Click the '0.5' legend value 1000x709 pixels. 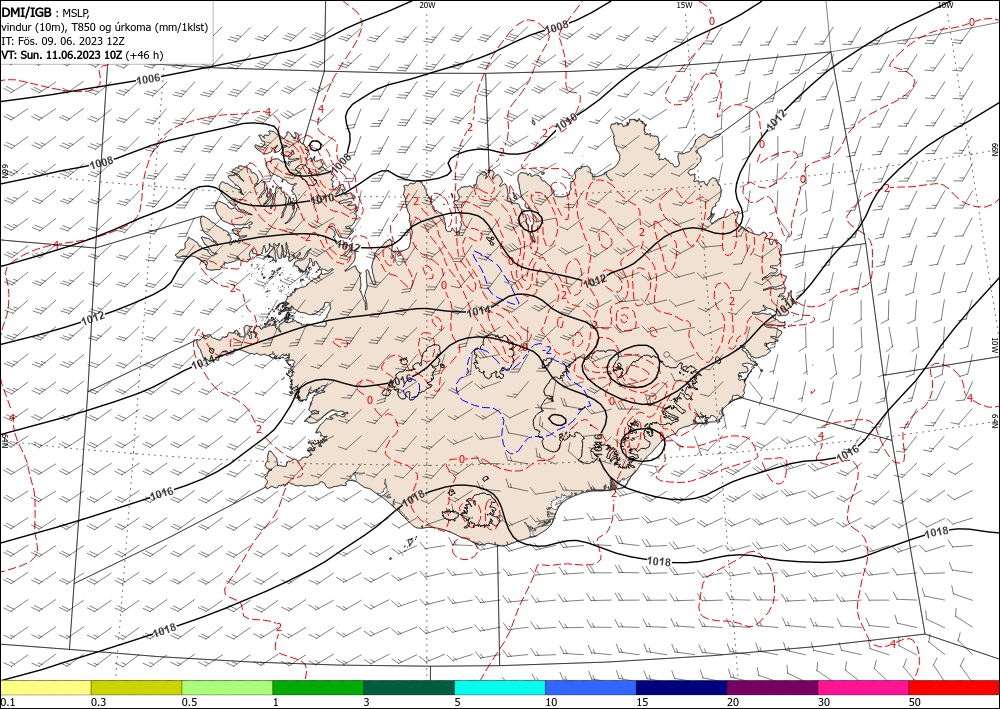[x=189, y=702]
